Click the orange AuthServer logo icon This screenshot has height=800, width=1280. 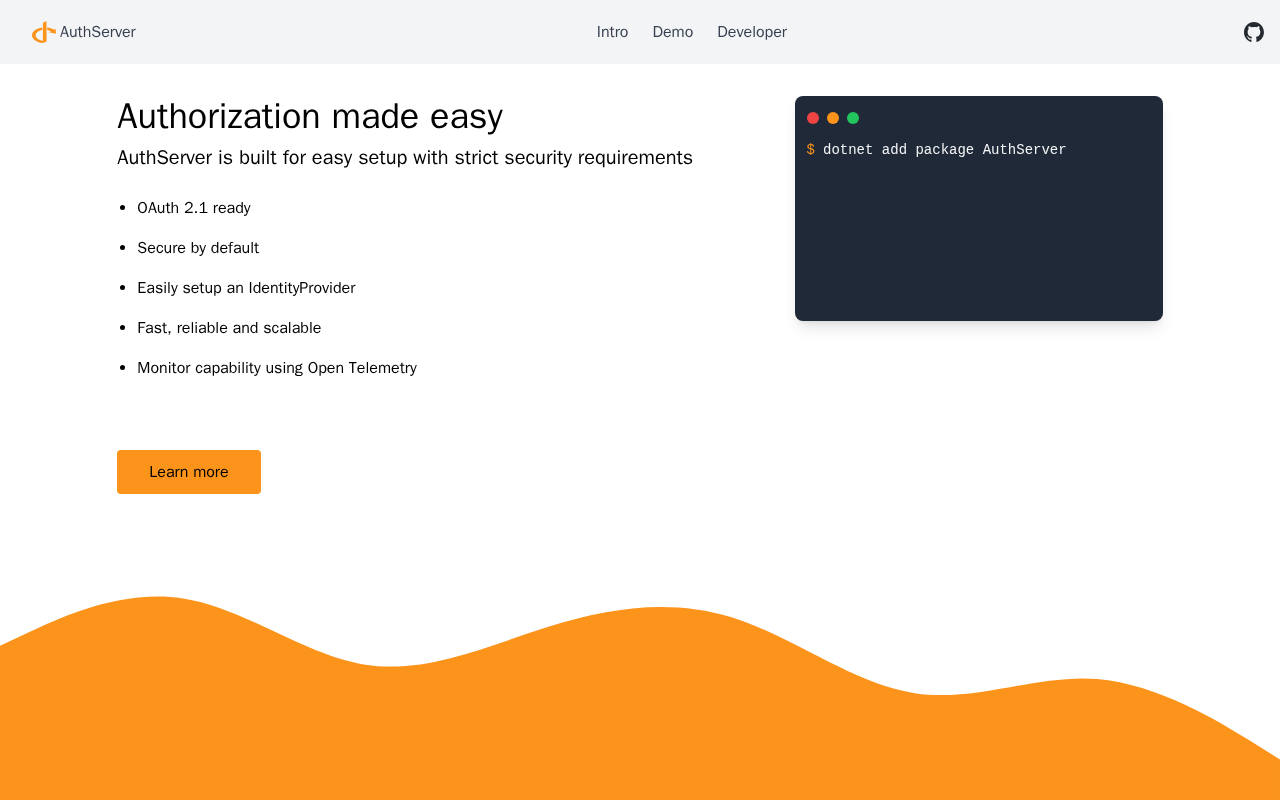pos(43,32)
